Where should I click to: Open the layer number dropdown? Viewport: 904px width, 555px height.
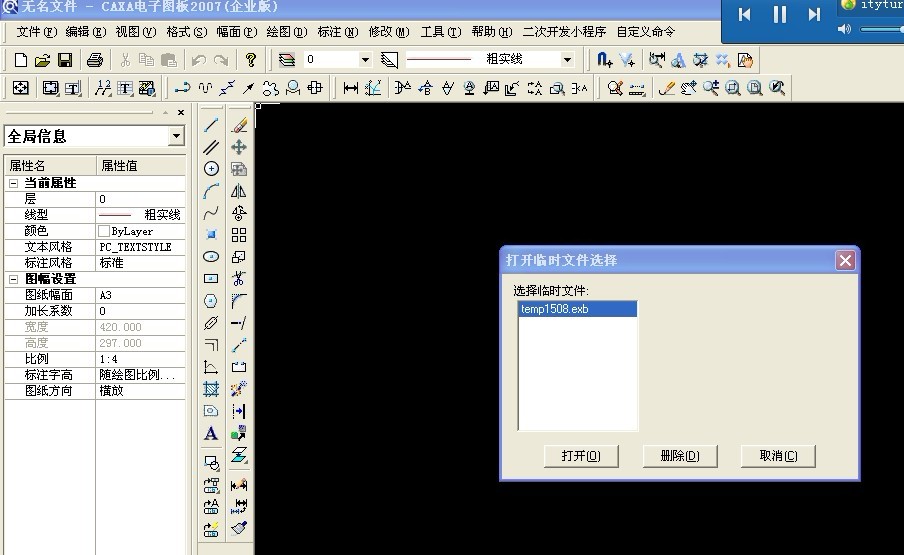(365, 60)
